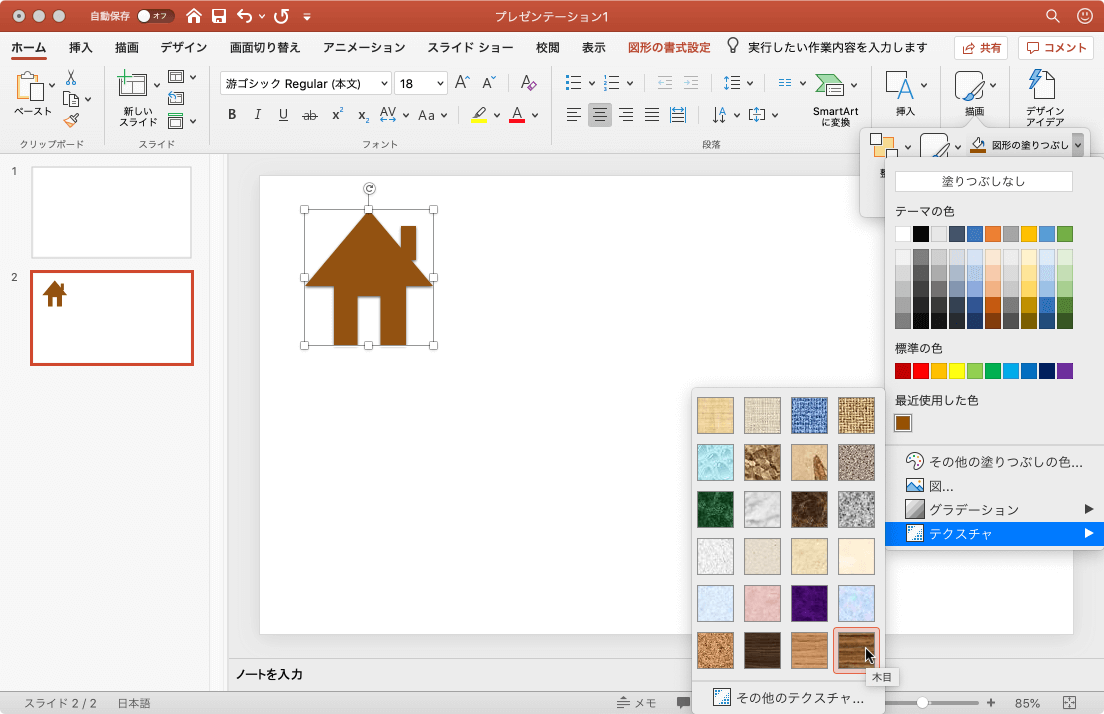Click the Format Painter brush icon
This screenshot has width=1104, height=714.
[x=71, y=120]
